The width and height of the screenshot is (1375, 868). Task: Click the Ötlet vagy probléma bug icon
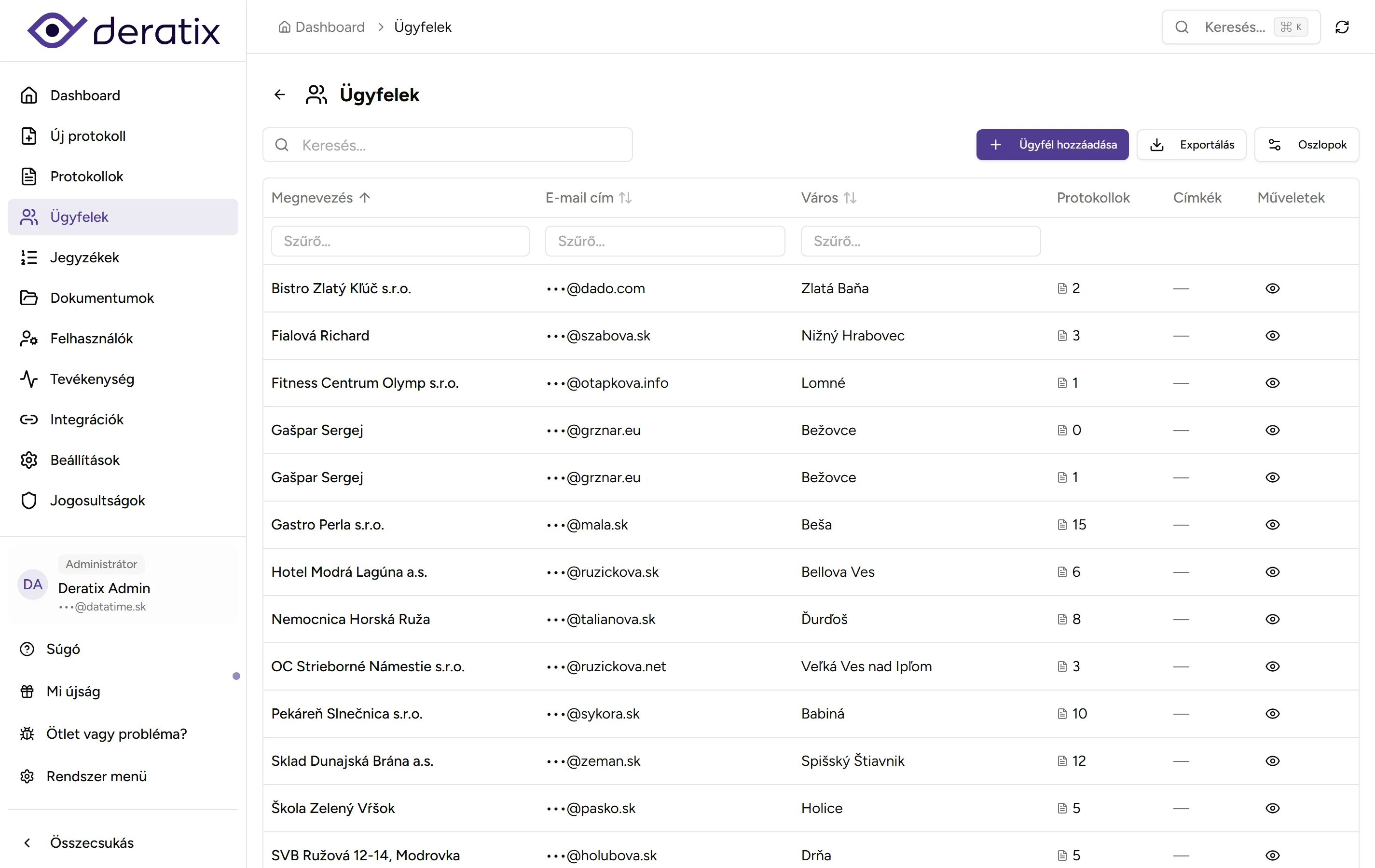pyautogui.click(x=27, y=734)
